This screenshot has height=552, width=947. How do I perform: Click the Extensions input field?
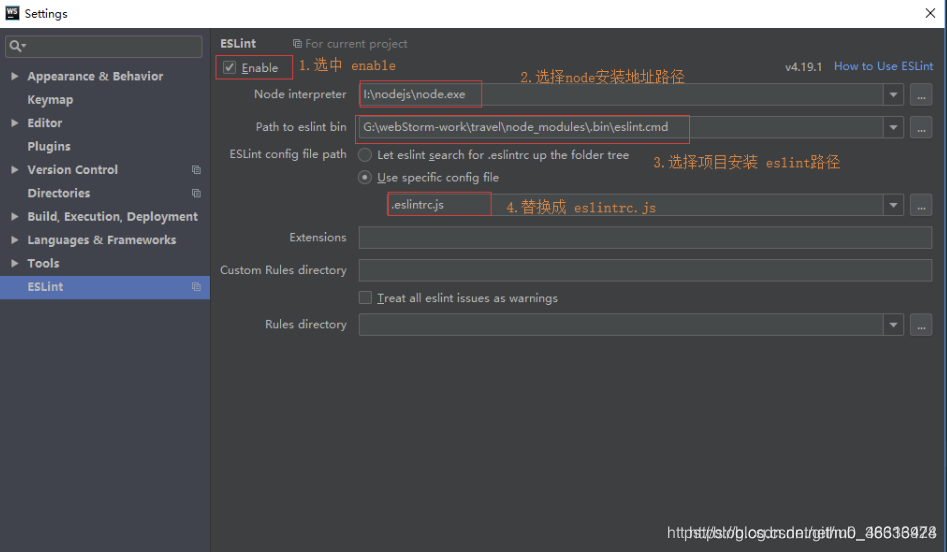pyautogui.click(x=645, y=237)
